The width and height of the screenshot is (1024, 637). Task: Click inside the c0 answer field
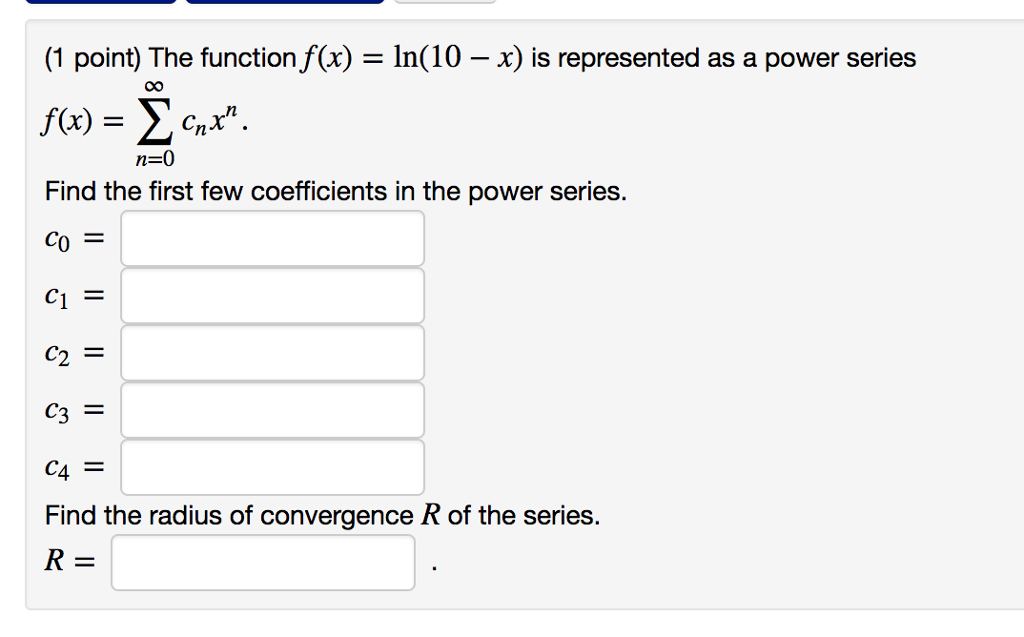point(271,238)
